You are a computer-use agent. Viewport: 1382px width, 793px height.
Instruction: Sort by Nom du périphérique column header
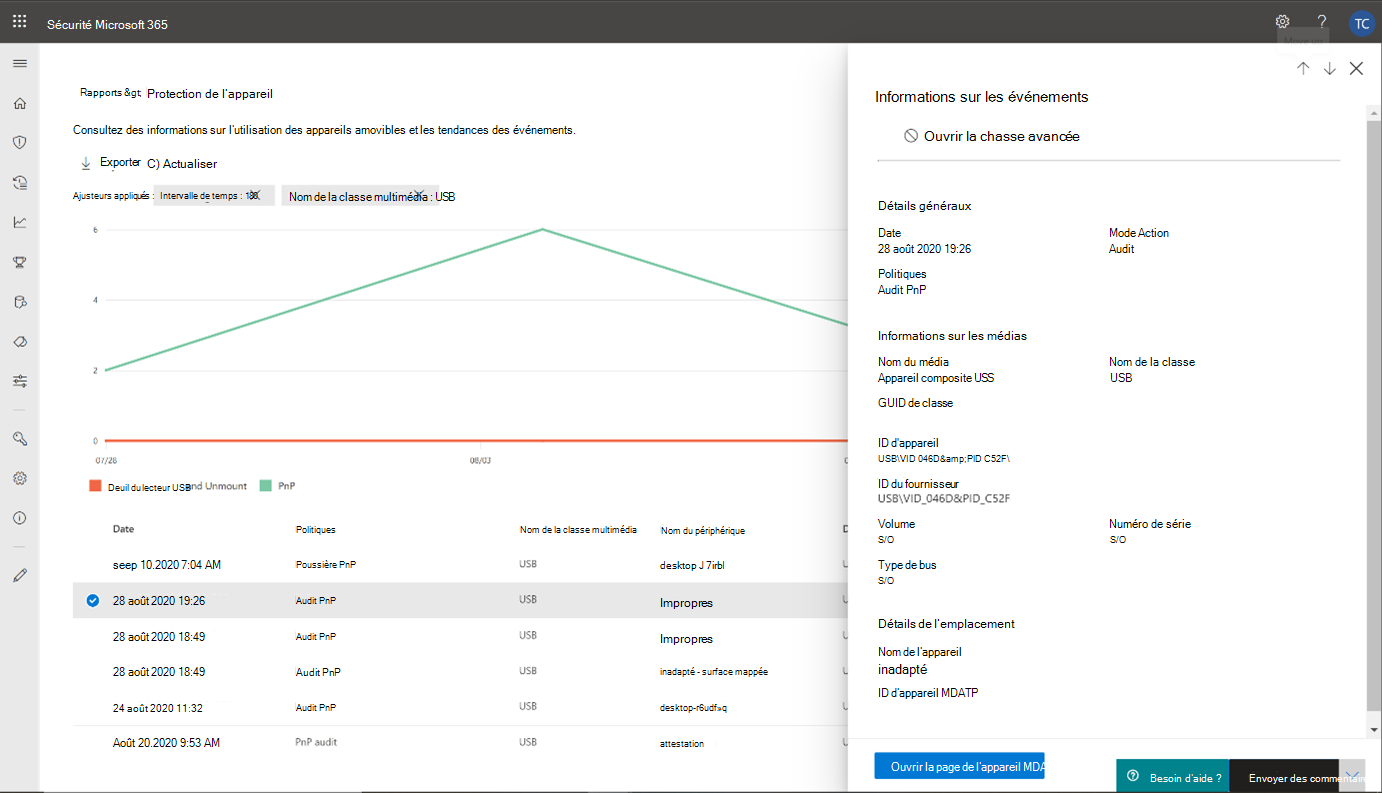(702, 530)
